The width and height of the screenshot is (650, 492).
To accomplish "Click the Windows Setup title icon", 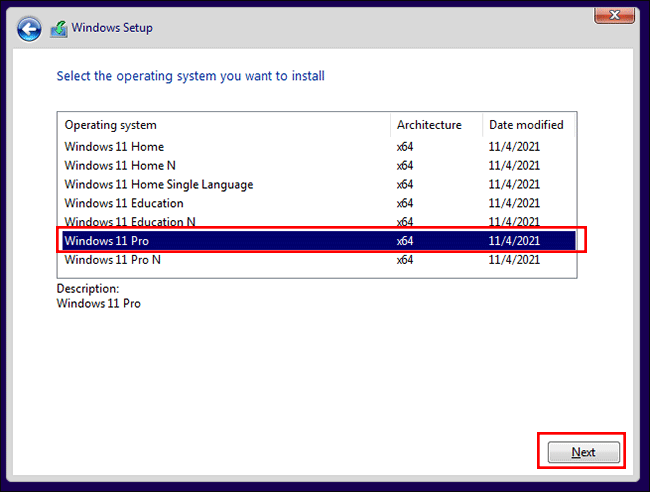I will point(59,29).
